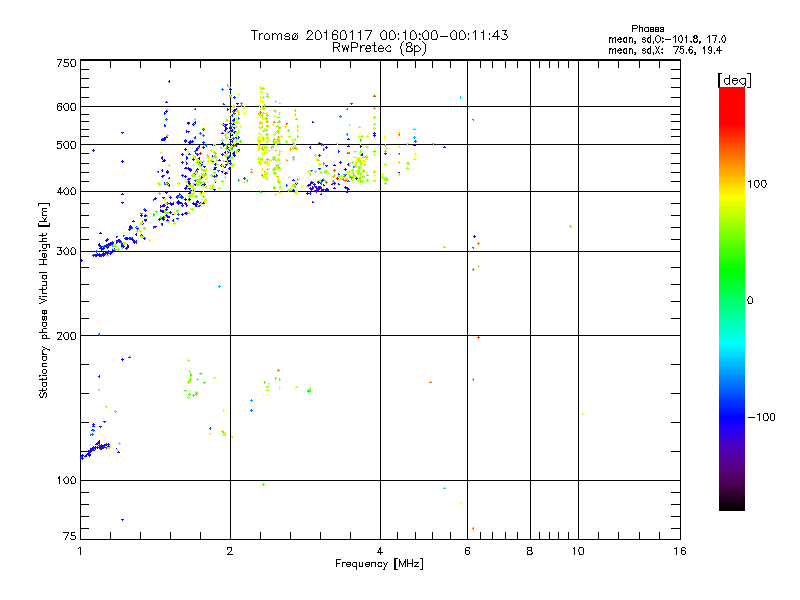The height and width of the screenshot is (600, 800).
Task: Click the "500" height tick label
Action: [x=66, y=145]
